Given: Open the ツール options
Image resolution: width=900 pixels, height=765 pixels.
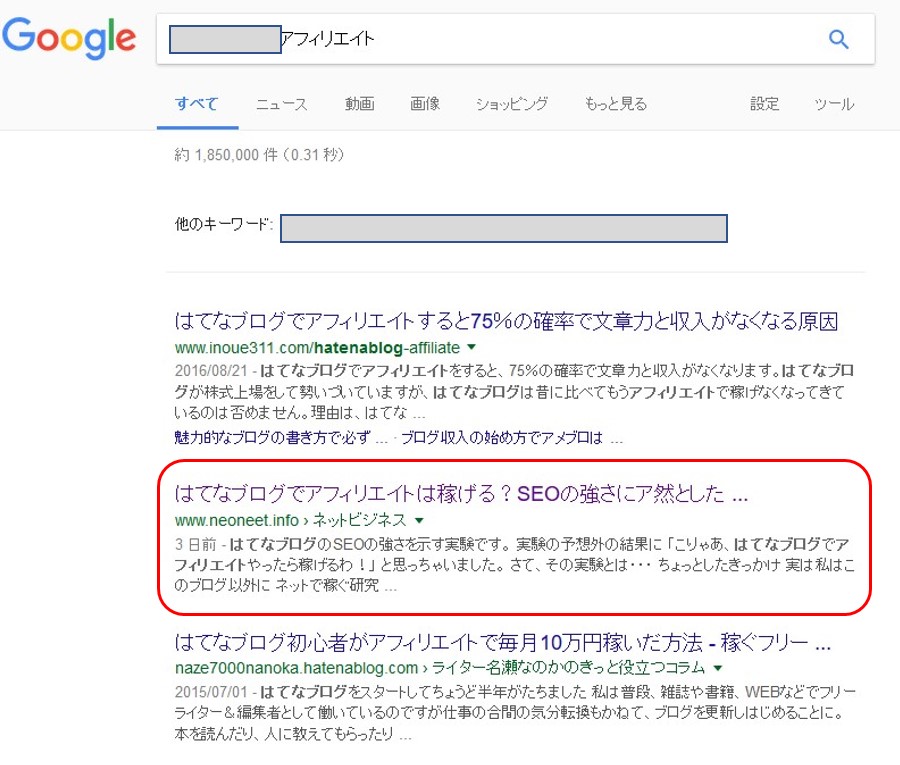Looking at the screenshot, I should 834,104.
